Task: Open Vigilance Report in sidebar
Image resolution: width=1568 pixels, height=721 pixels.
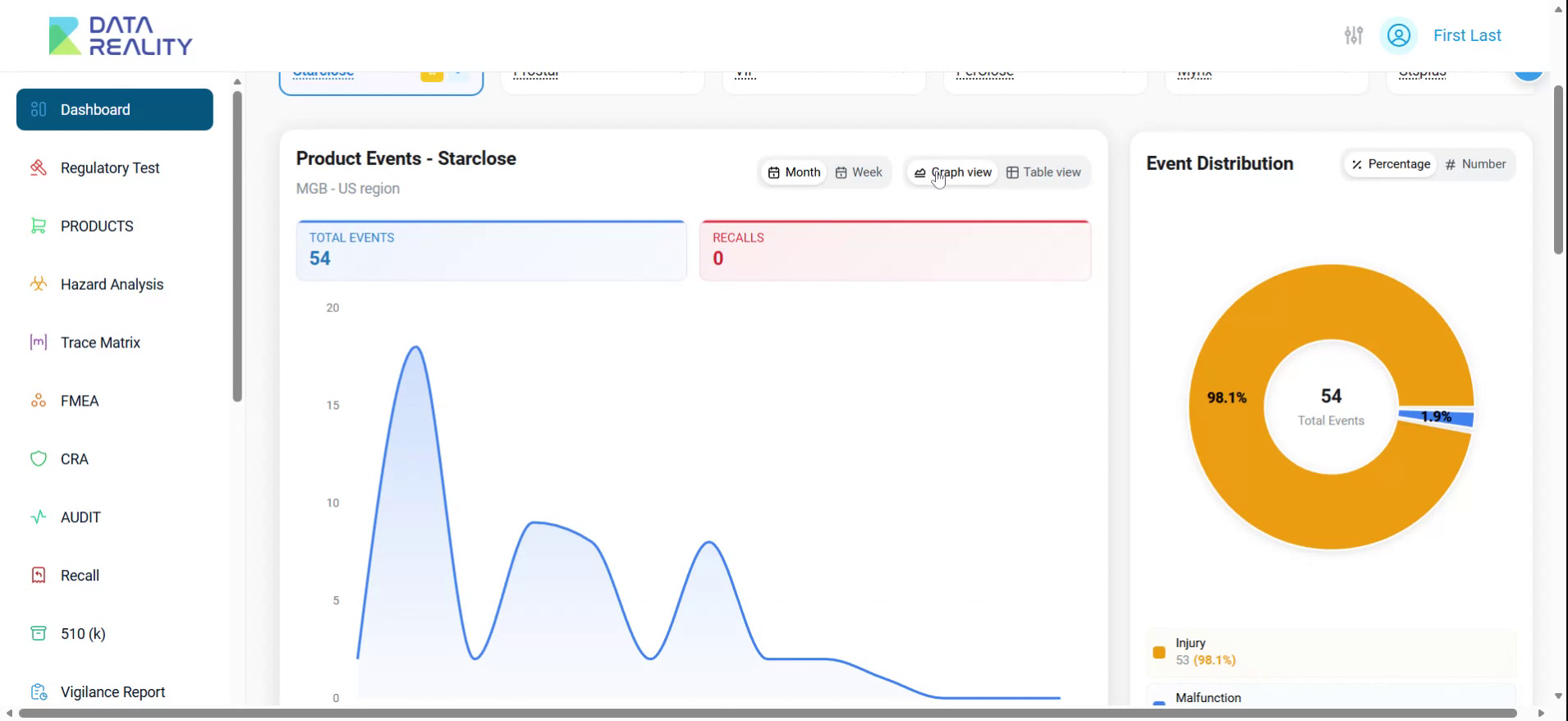Action: 112,691
